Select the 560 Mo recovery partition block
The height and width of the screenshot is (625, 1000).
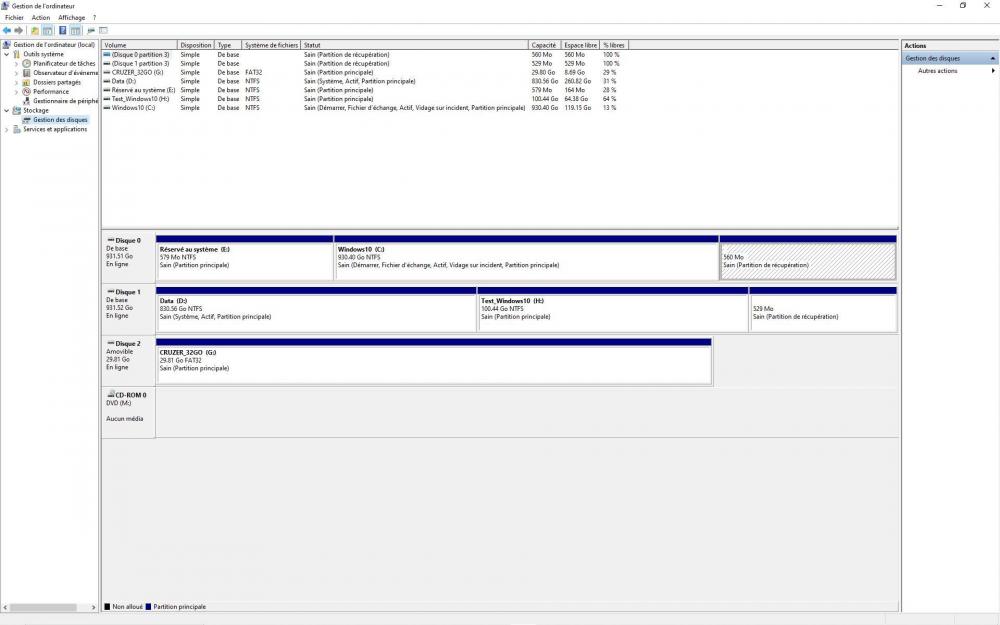pyautogui.click(x=808, y=258)
